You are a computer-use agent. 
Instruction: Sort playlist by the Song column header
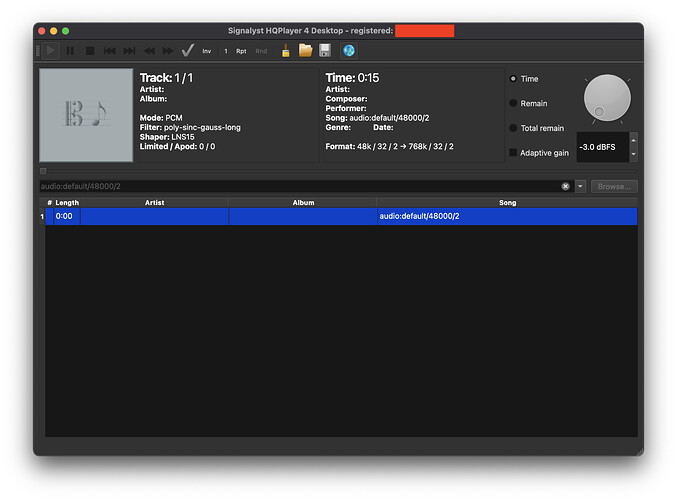coord(507,203)
